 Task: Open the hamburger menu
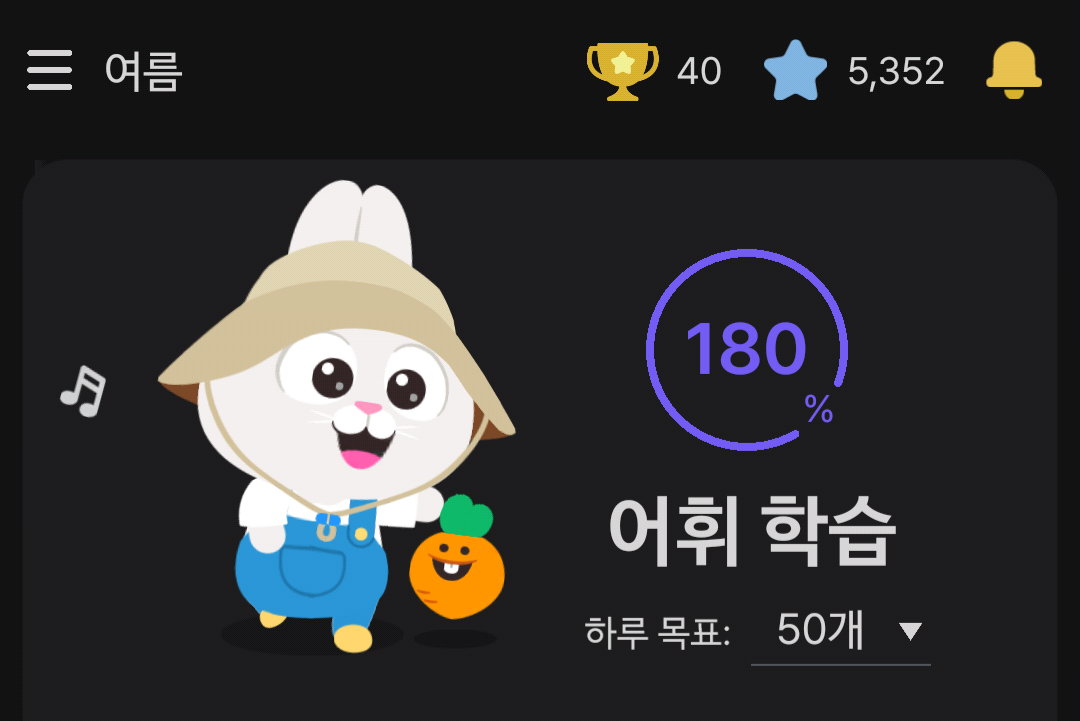[x=50, y=70]
